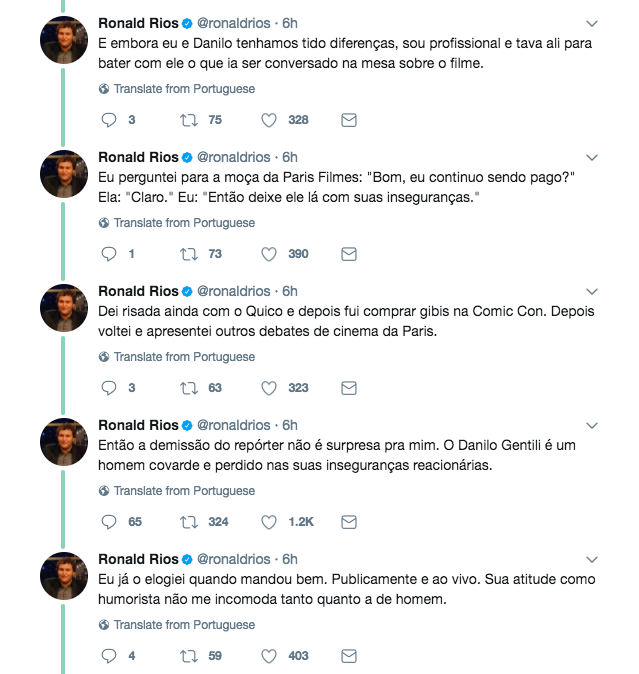Like the tweet with 403 likes
The image size is (639, 674).
point(269,656)
